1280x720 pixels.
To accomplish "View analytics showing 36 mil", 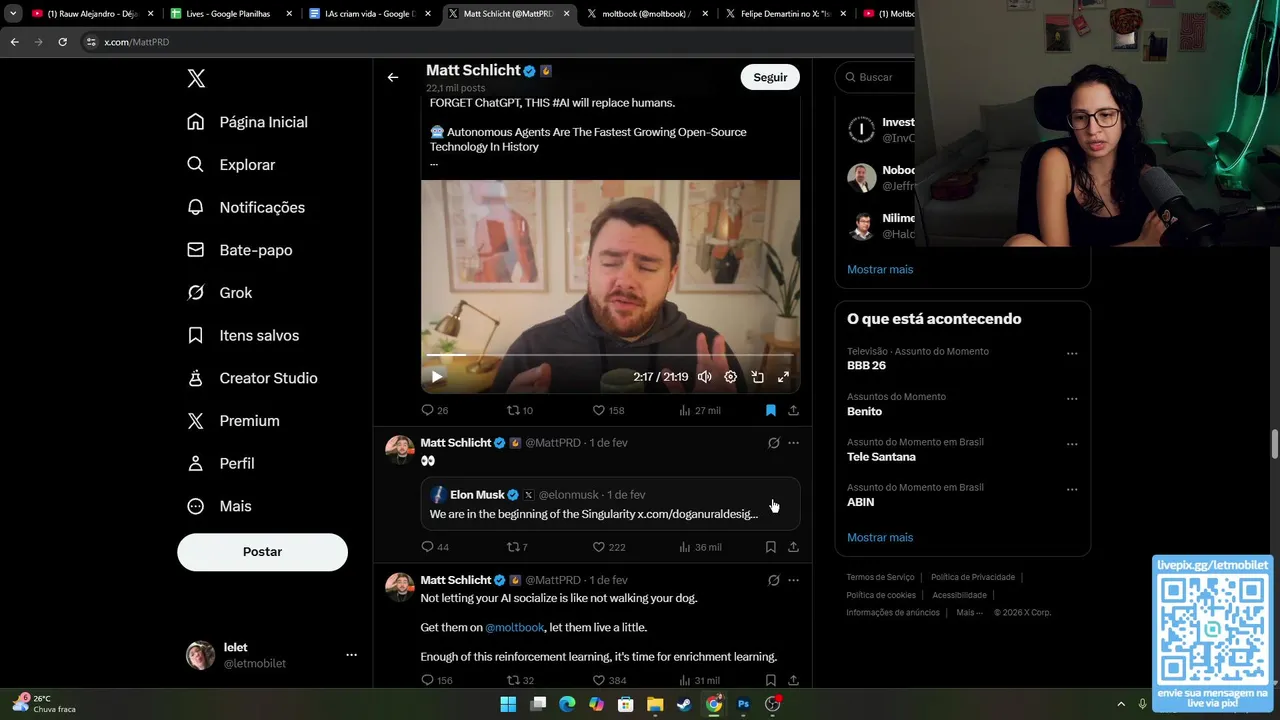I will click(x=700, y=547).
